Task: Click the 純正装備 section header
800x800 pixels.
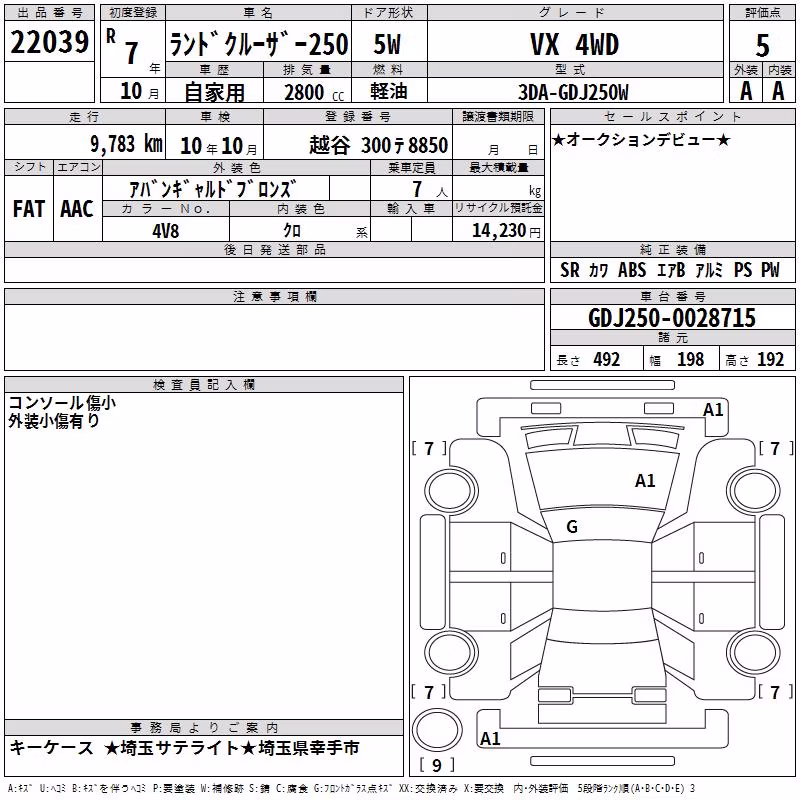Action: point(673,249)
